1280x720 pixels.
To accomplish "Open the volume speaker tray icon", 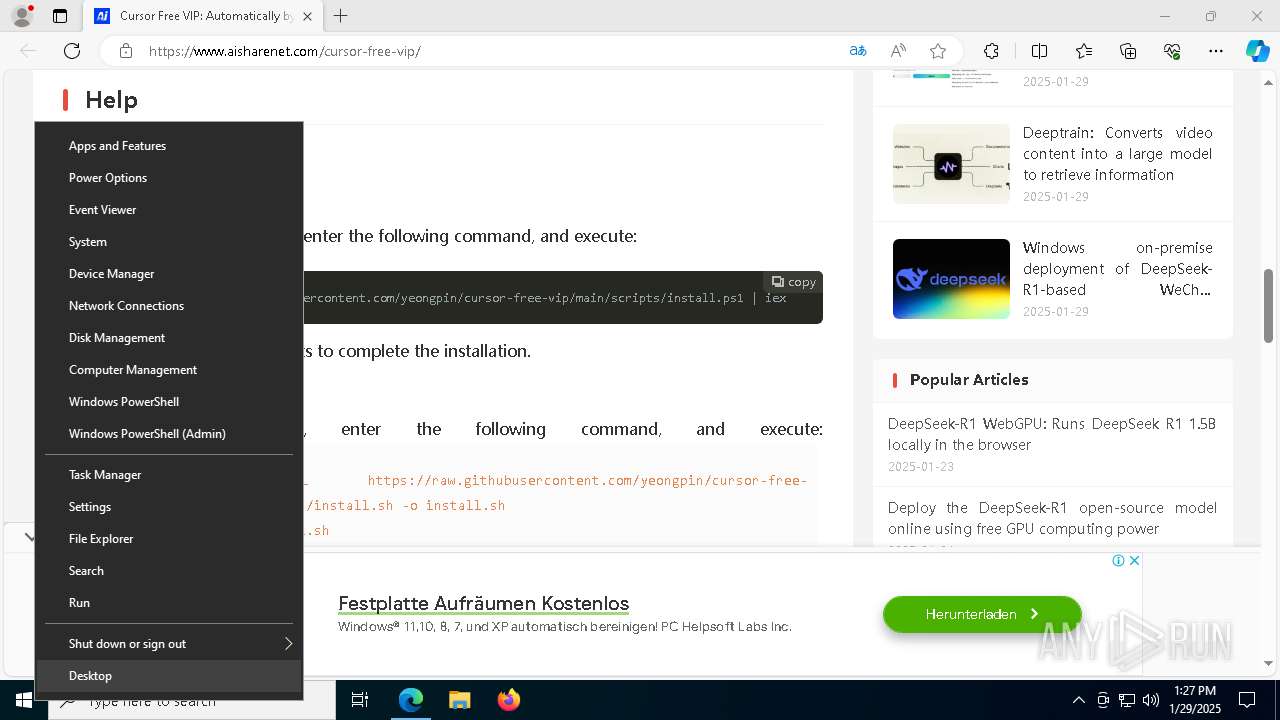I will point(1151,700).
